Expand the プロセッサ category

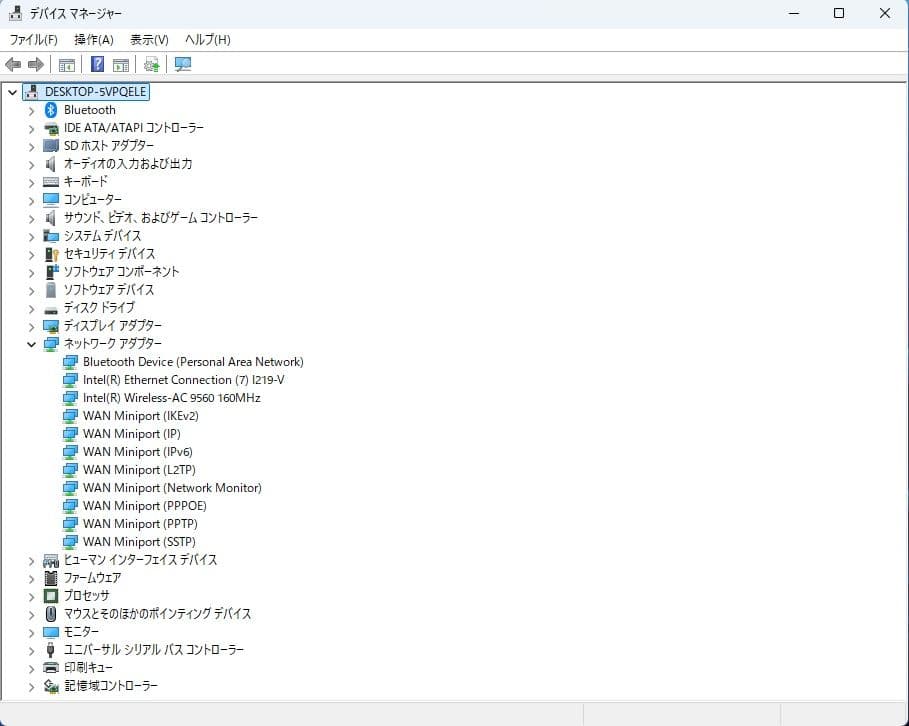[x=31, y=595]
